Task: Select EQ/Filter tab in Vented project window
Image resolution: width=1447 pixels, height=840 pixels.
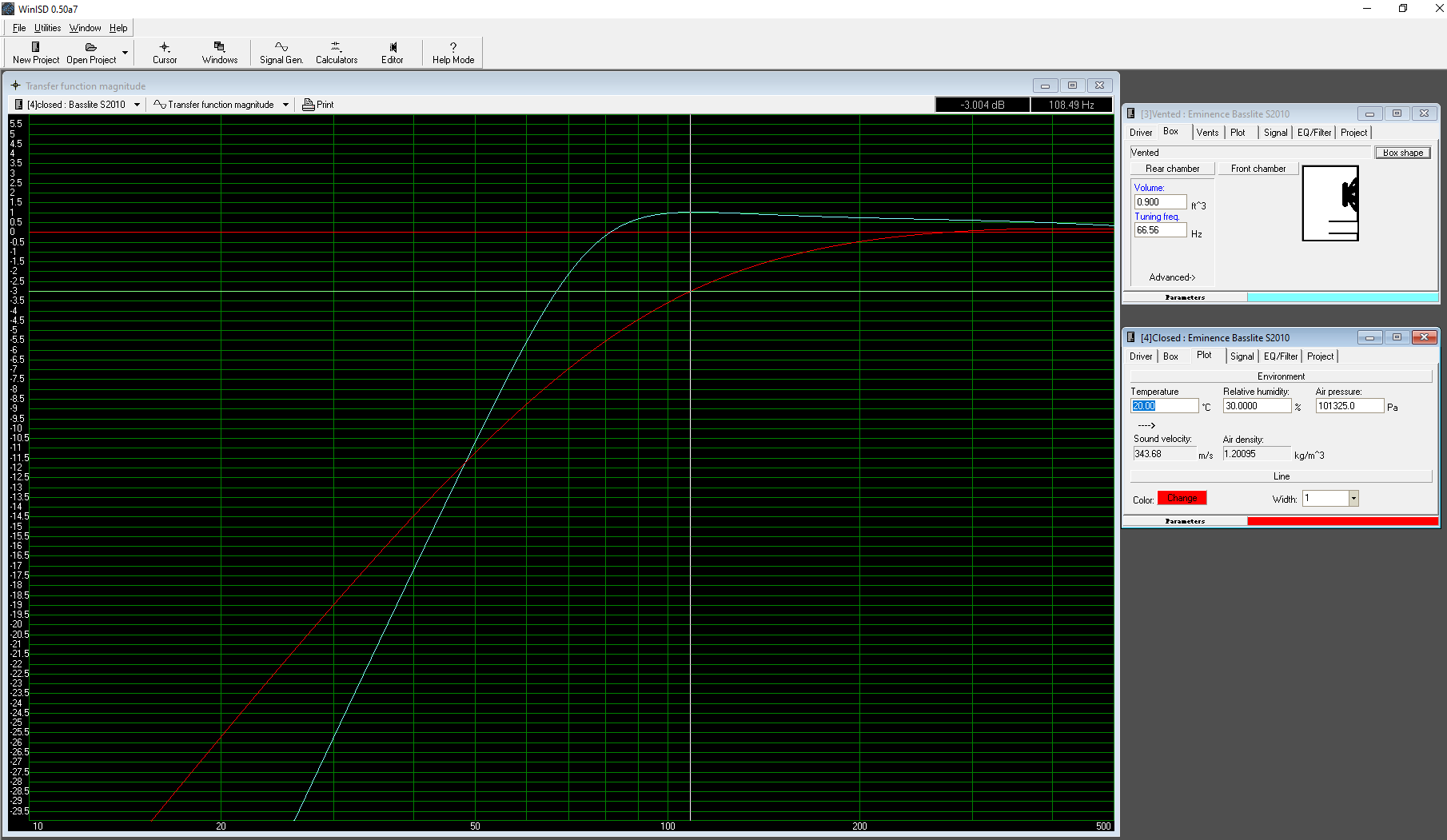Action: tap(1314, 133)
